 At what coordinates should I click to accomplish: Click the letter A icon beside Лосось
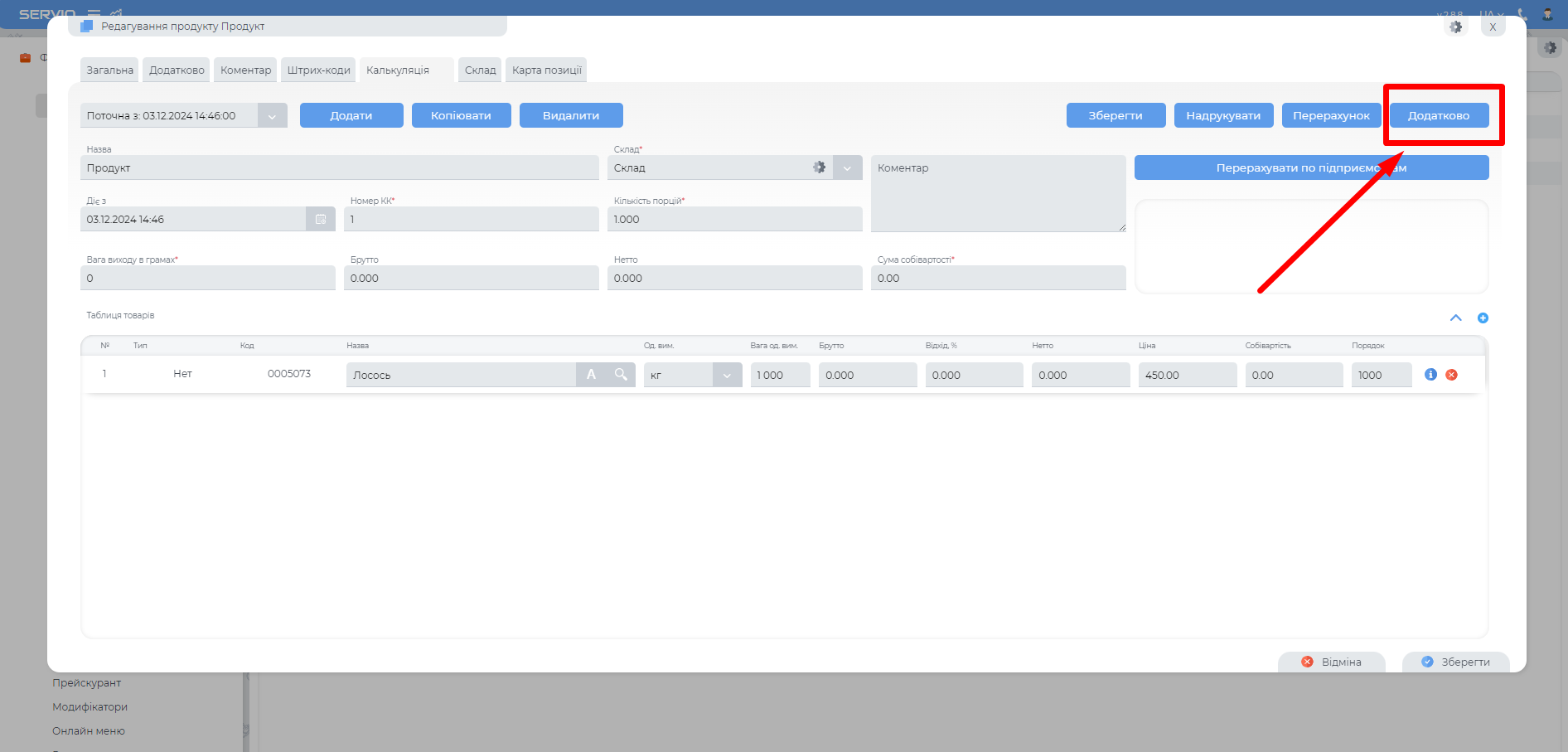tap(591, 375)
